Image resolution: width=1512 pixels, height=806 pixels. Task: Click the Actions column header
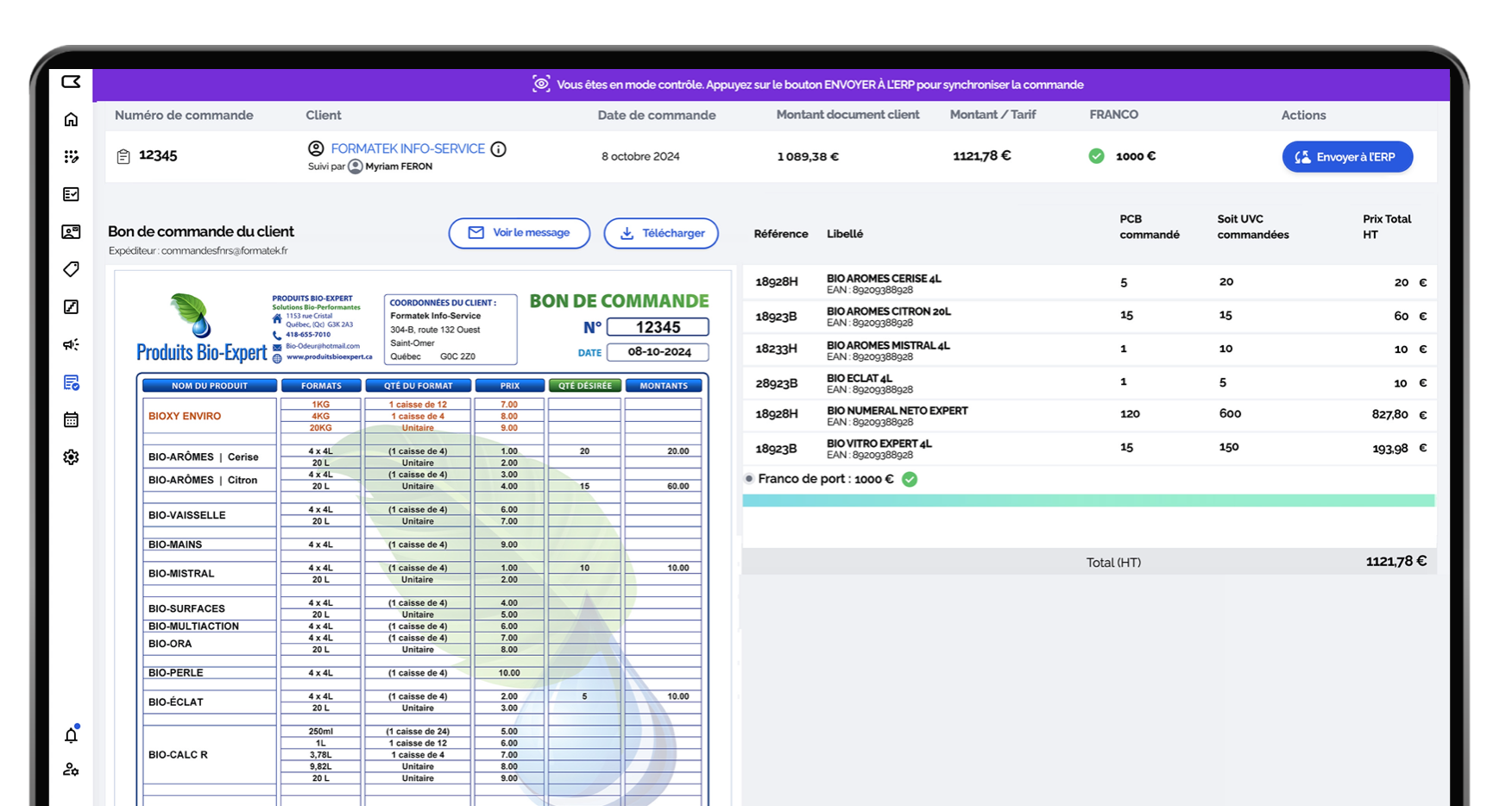1303,116
